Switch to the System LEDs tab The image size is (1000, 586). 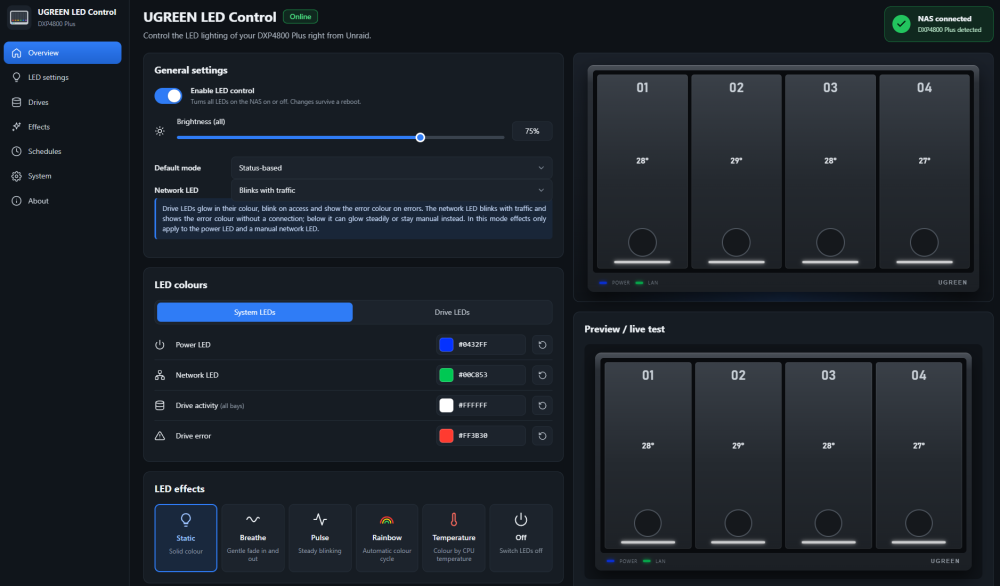254,312
